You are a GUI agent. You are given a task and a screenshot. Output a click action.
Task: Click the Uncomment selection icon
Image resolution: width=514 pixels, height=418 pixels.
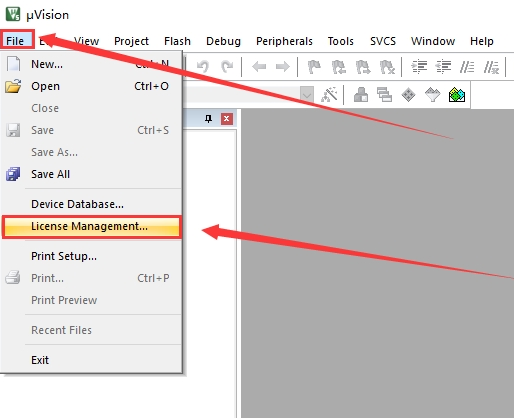tap(491, 67)
